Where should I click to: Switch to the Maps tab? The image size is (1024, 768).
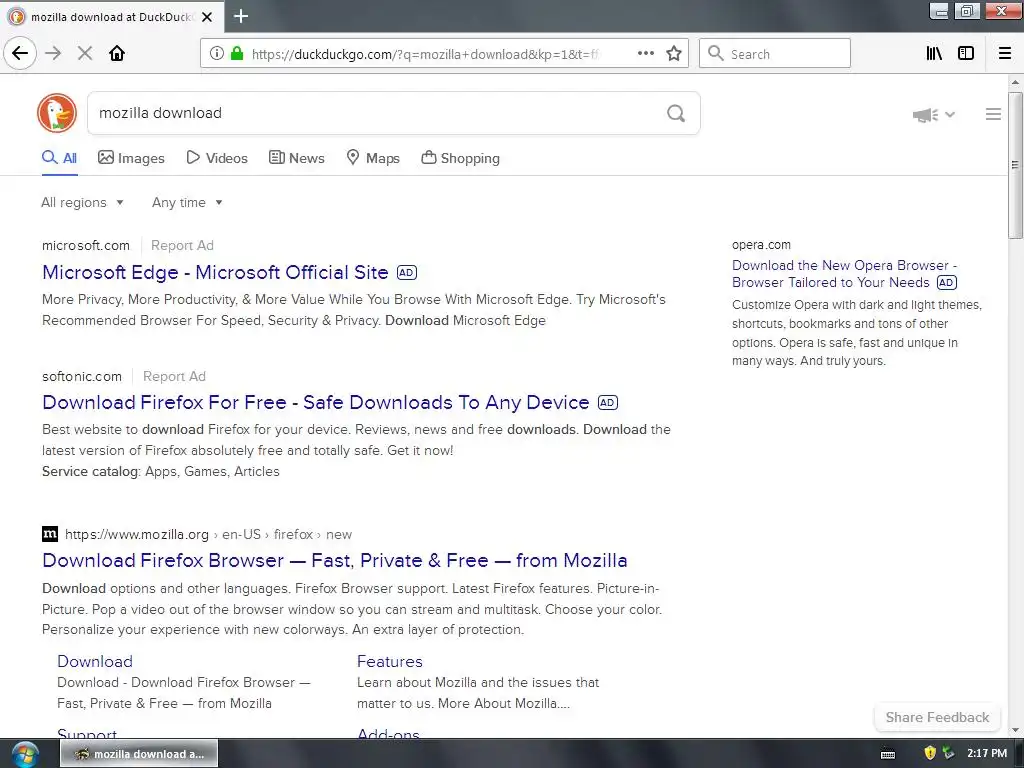(x=373, y=158)
